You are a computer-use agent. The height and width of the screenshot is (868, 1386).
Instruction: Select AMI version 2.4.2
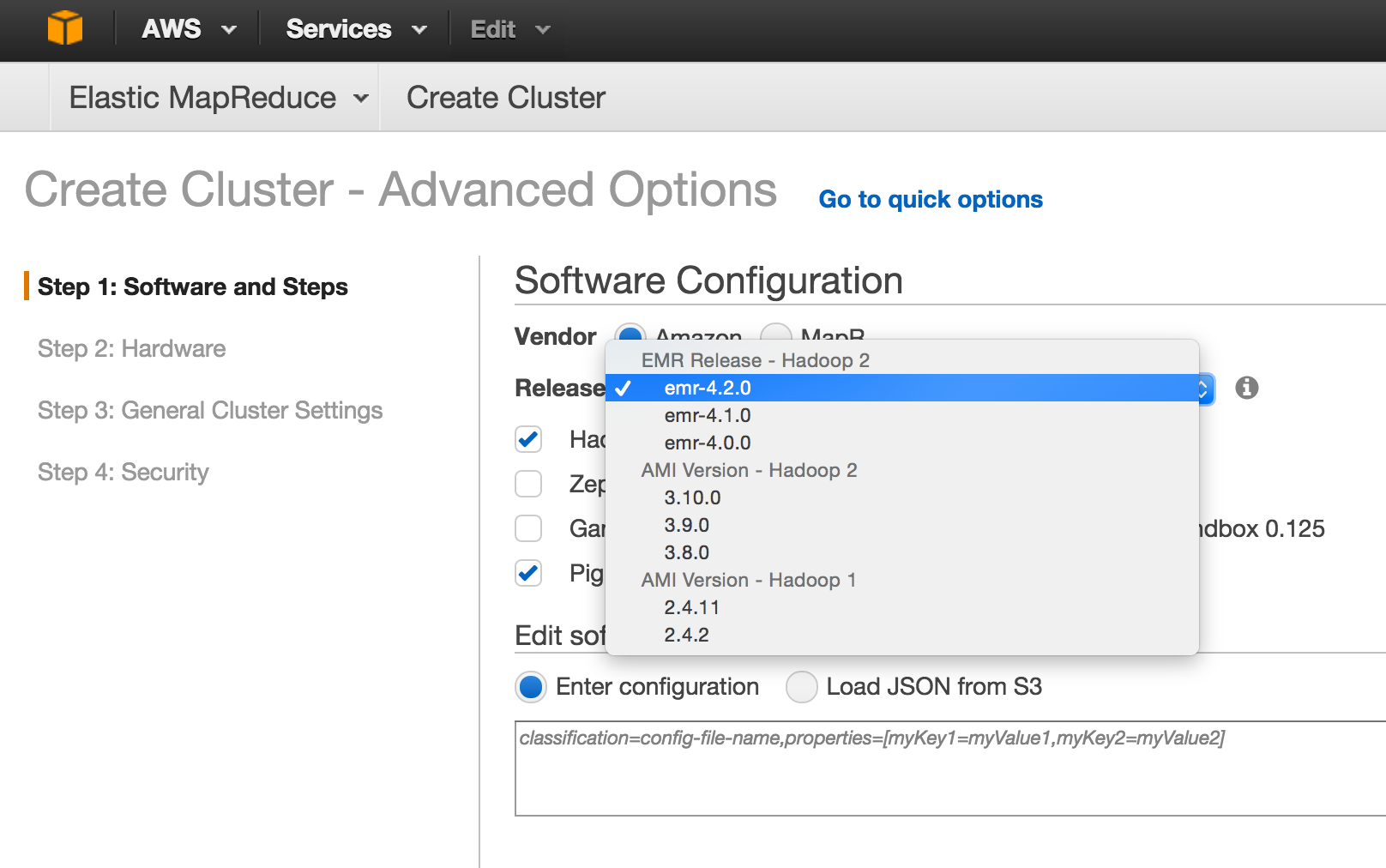tap(686, 635)
